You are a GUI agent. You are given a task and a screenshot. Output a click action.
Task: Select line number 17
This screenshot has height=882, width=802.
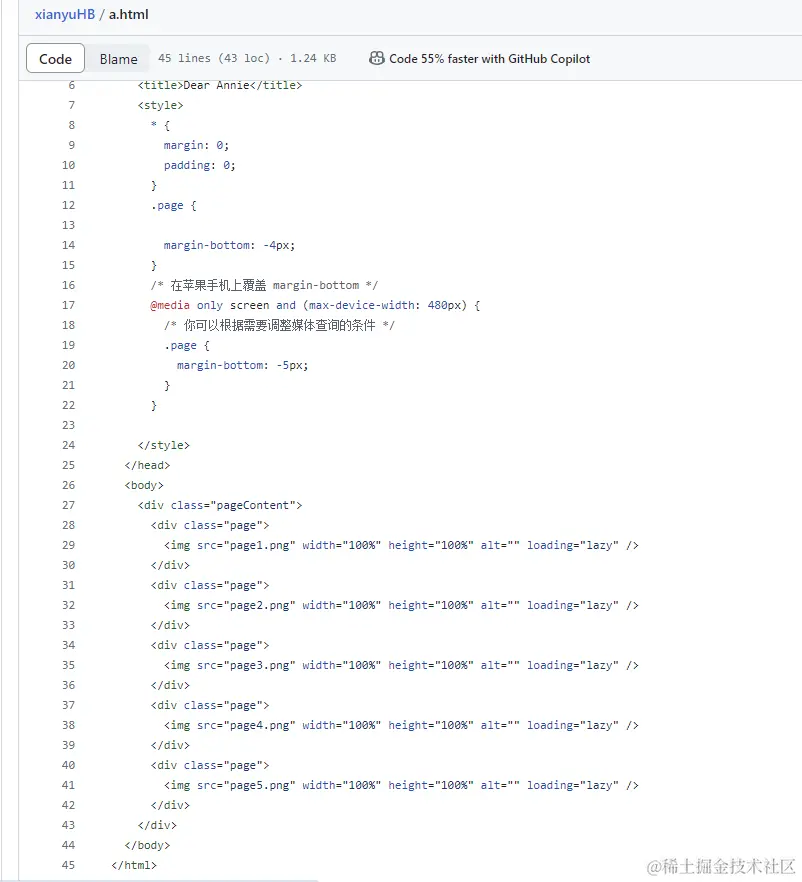[x=68, y=305]
